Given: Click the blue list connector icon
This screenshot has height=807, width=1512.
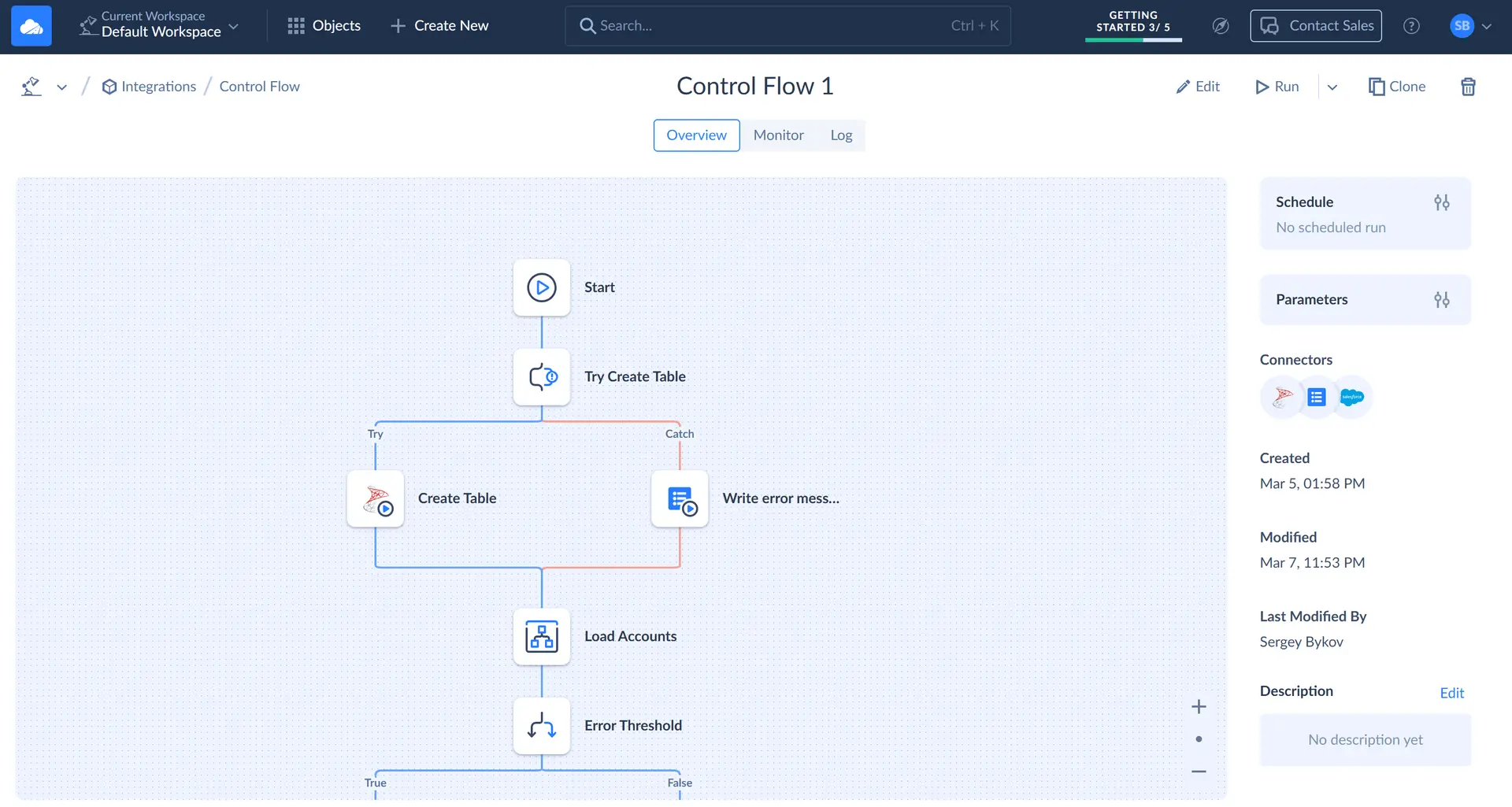Looking at the screenshot, I should point(1317,397).
